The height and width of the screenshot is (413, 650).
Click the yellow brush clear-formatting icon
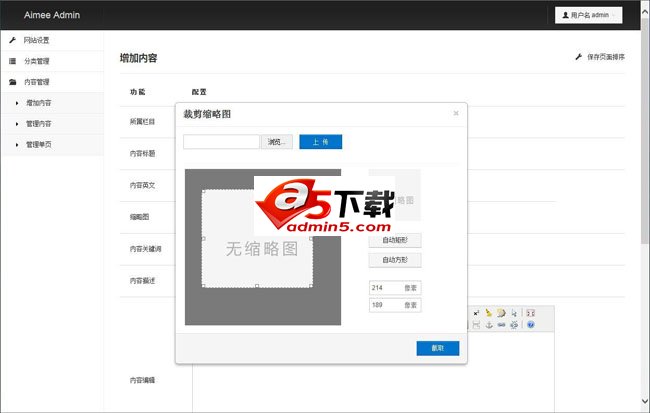tap(488, 313)
